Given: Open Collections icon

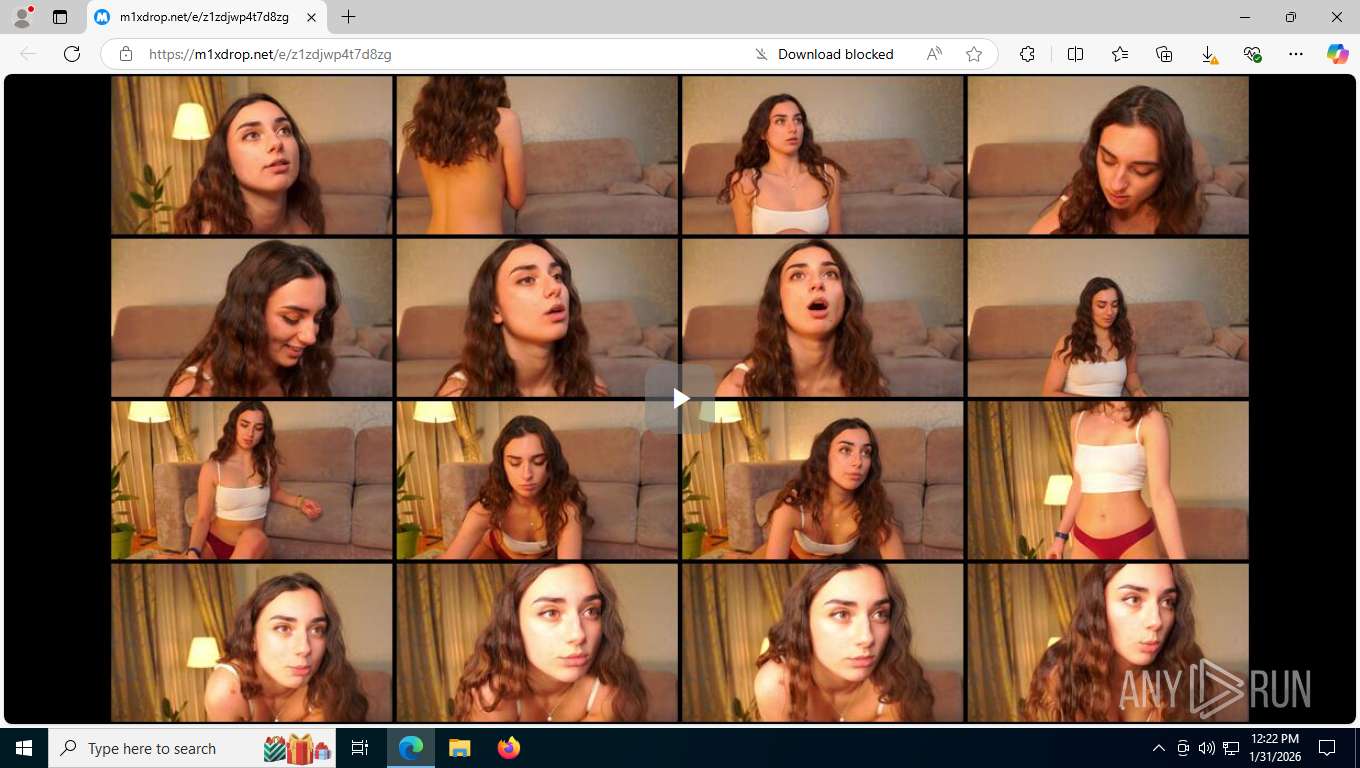Looking at the screenshot, I should pos(1164,54).
